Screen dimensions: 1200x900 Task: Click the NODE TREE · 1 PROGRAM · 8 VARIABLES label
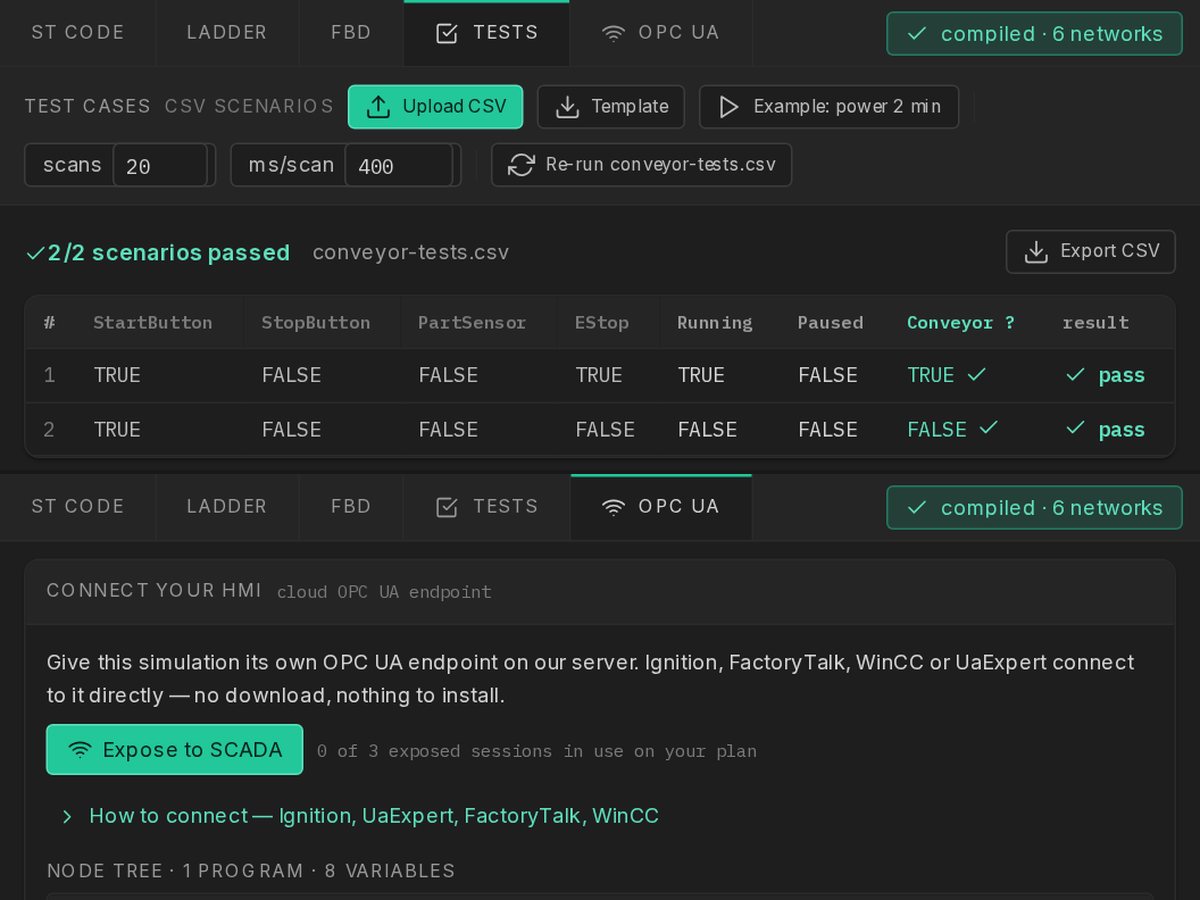251,871
